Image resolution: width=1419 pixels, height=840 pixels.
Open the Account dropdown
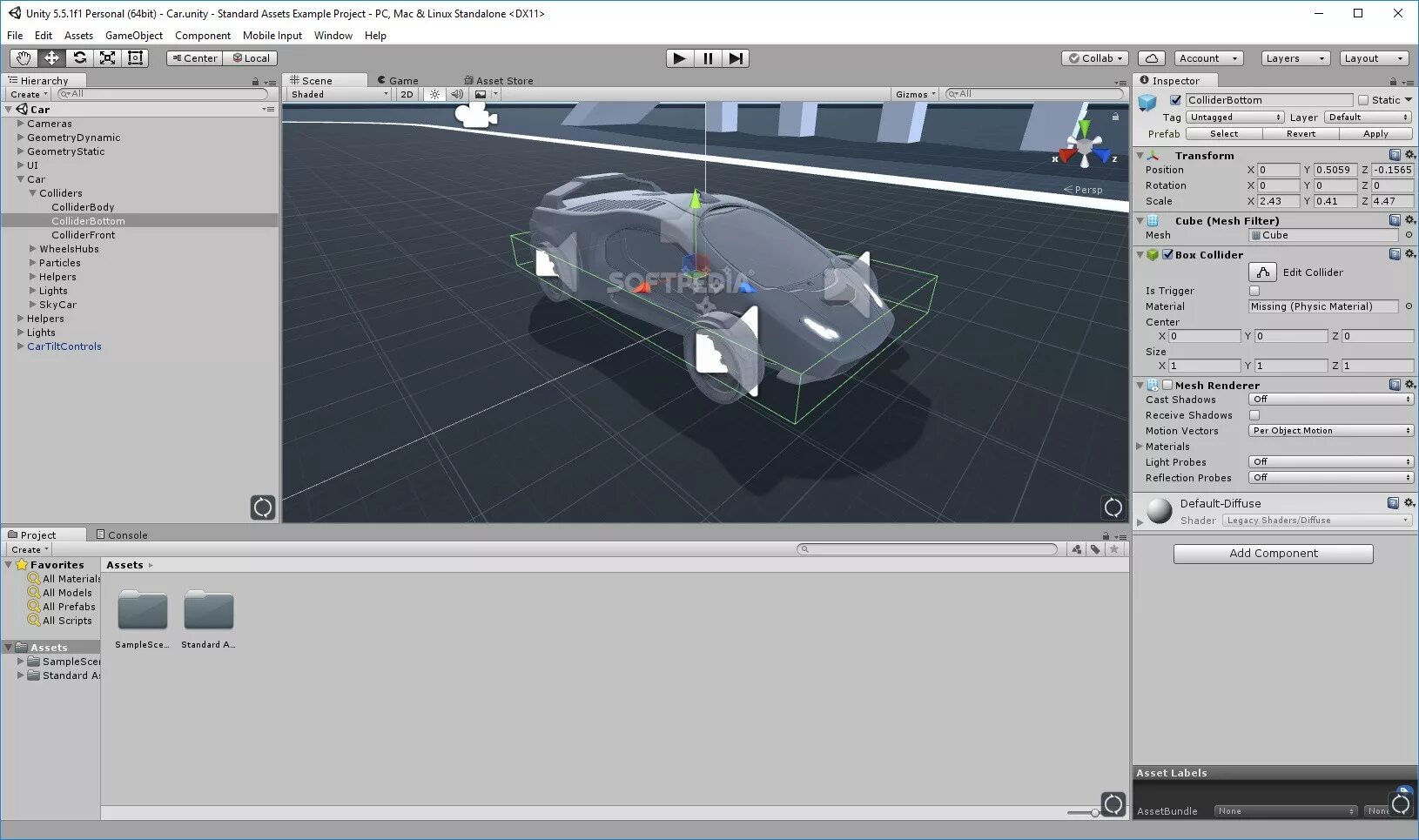point(1208,58)
